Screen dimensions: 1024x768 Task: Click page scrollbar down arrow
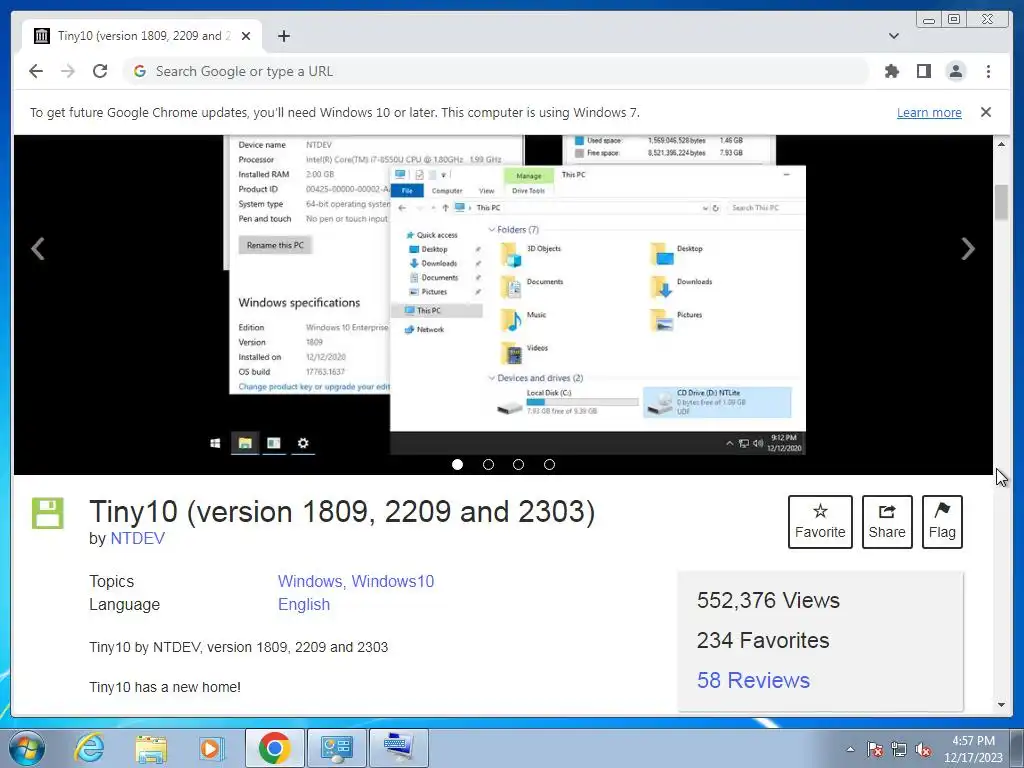tap(1002, 705)
